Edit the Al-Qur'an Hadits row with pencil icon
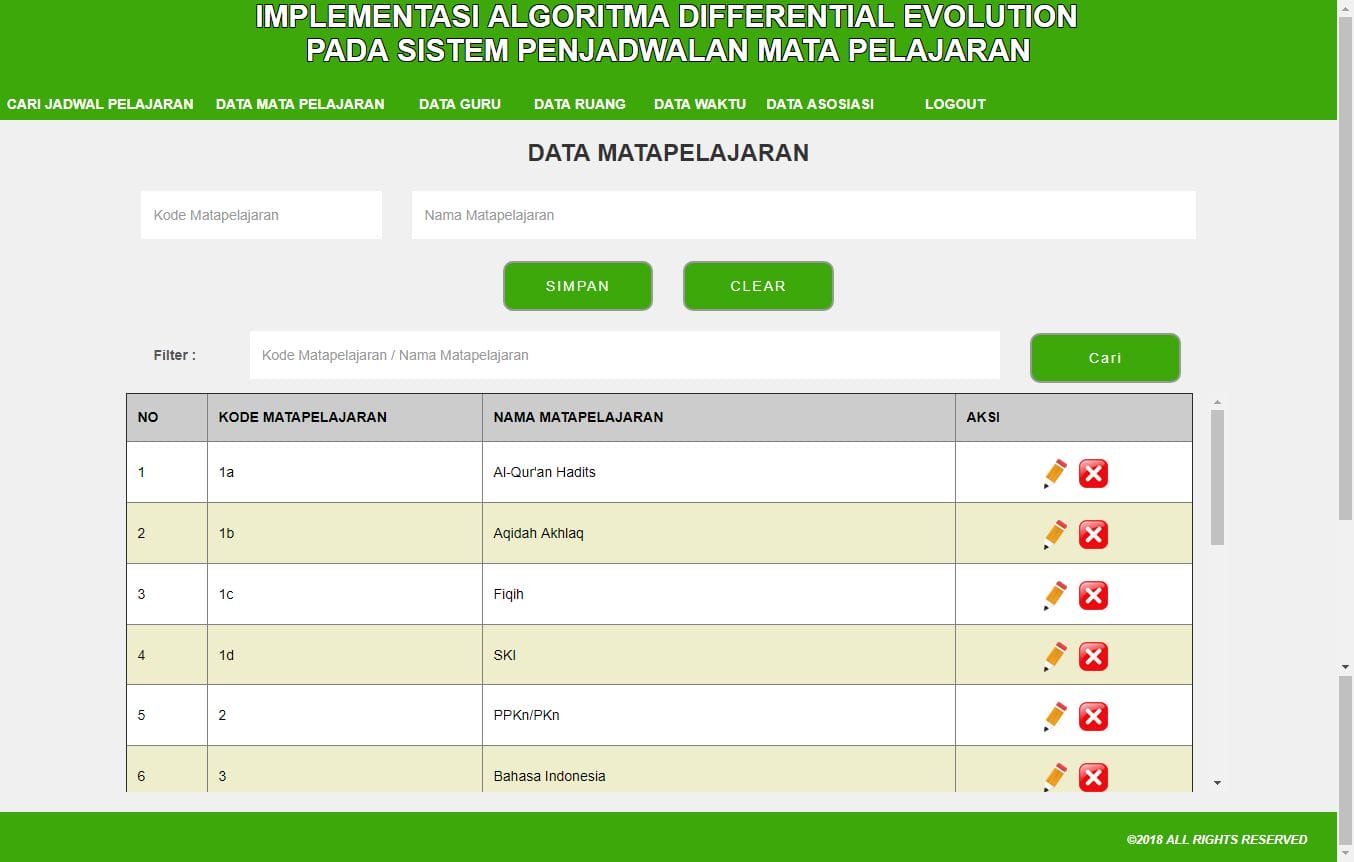The width and height of the screenshot is (1354, 862). (1055, 474)
